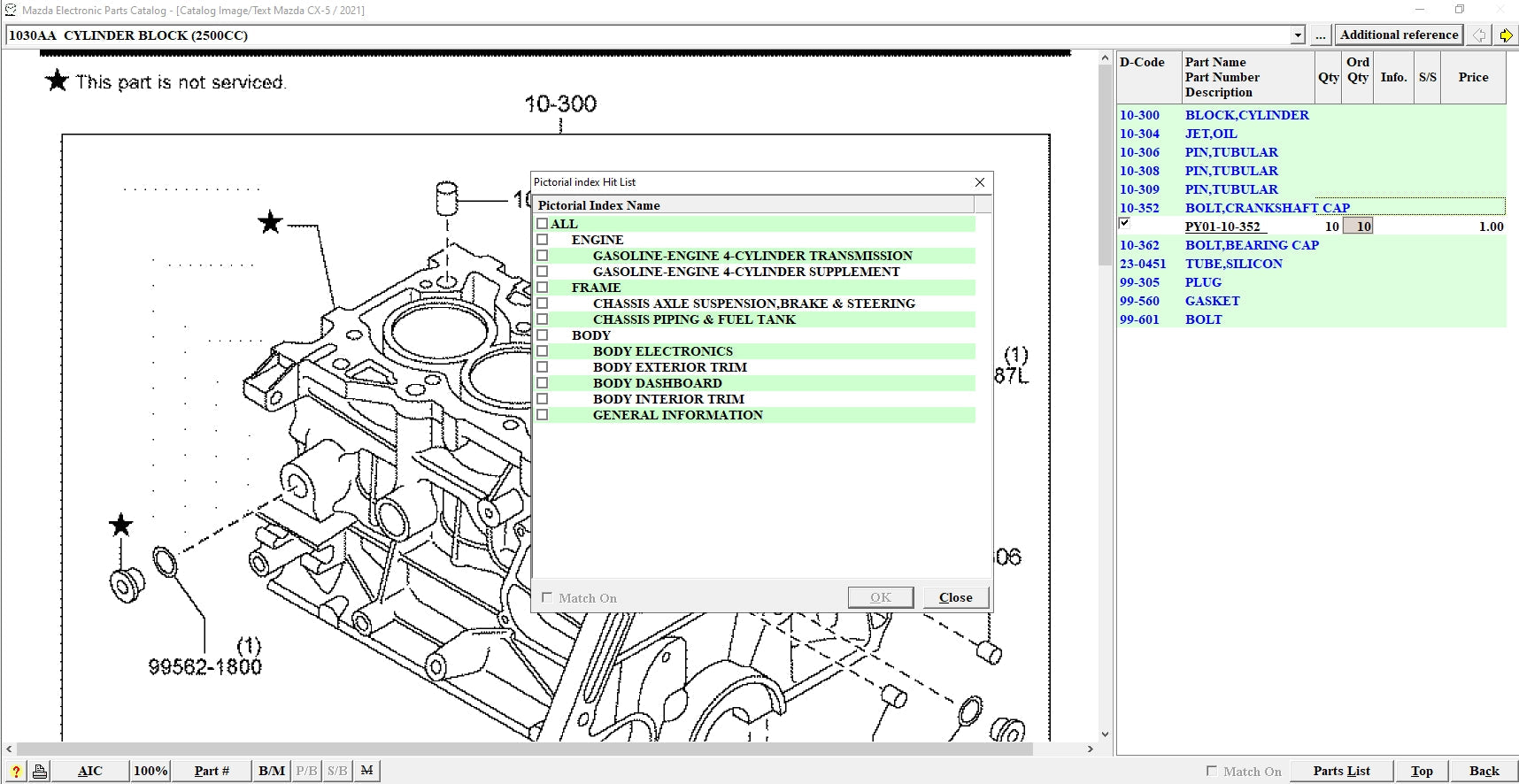Click the strikethrough M toolbar button
The height and width of the screenshot is (784, 1519).
click(x=366, y=771)
